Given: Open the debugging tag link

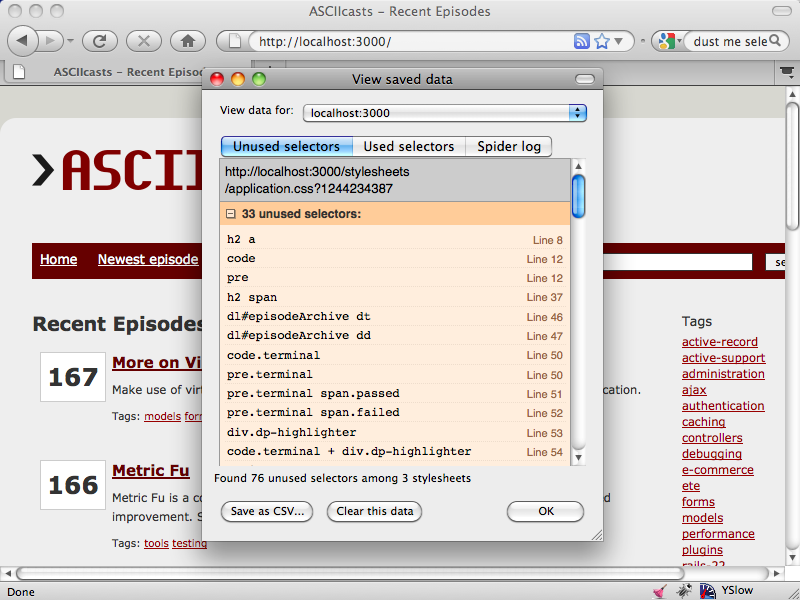Looking at the screenshot, I should [712, 454].
